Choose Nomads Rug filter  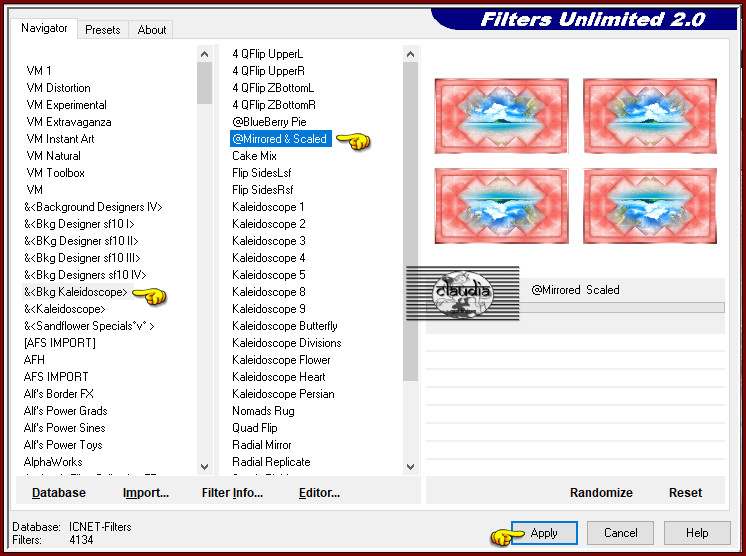[x=263, y=411]
